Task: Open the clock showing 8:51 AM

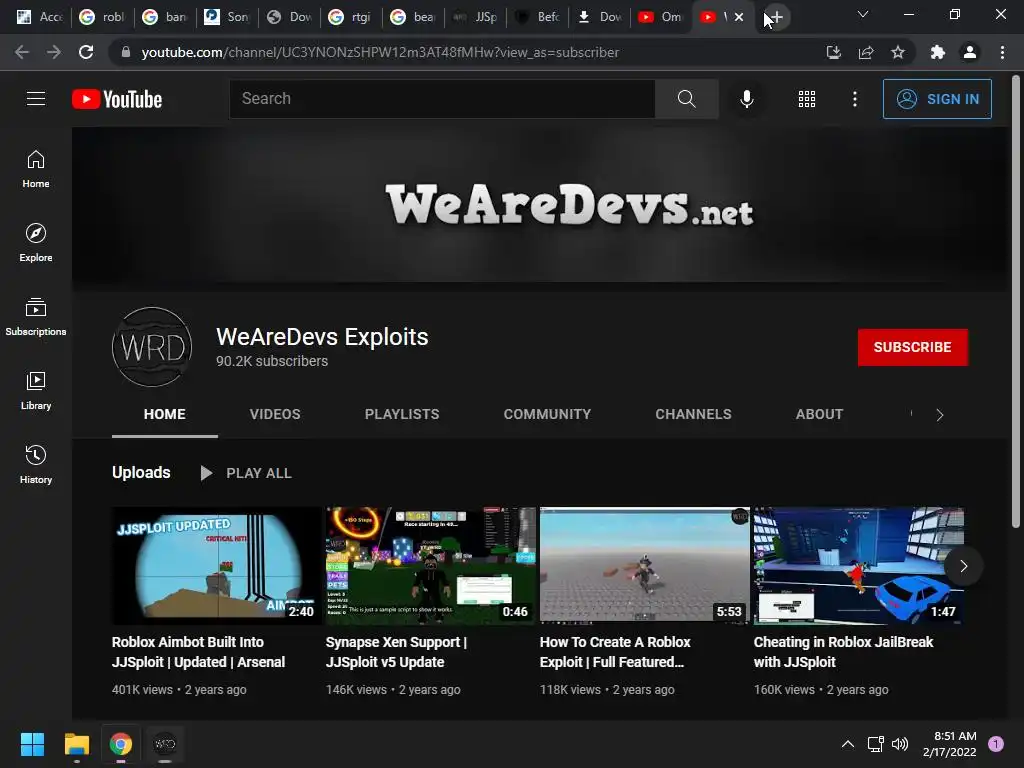Action: click(x=949, y=744)
